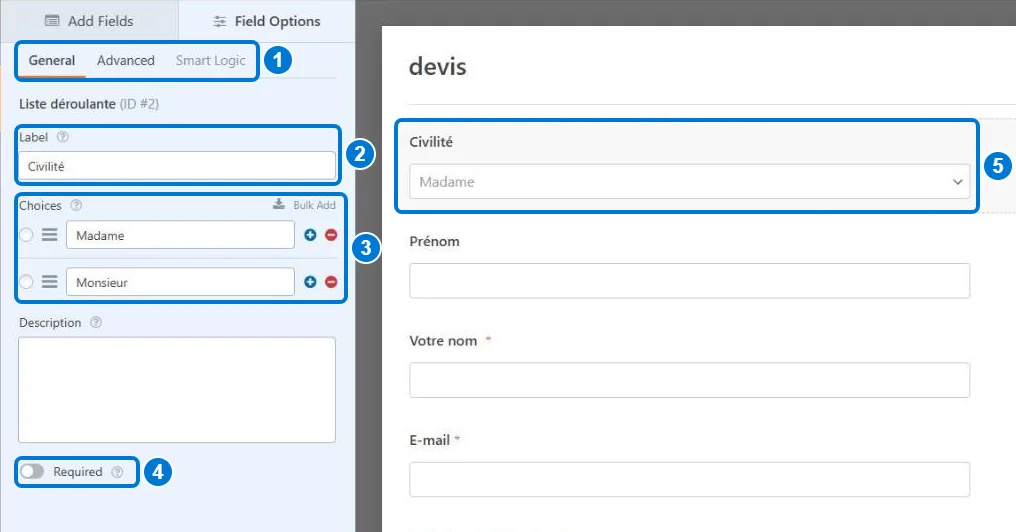Select the General sub-tab
This screenshot has width=1016, height=532.
52,60
